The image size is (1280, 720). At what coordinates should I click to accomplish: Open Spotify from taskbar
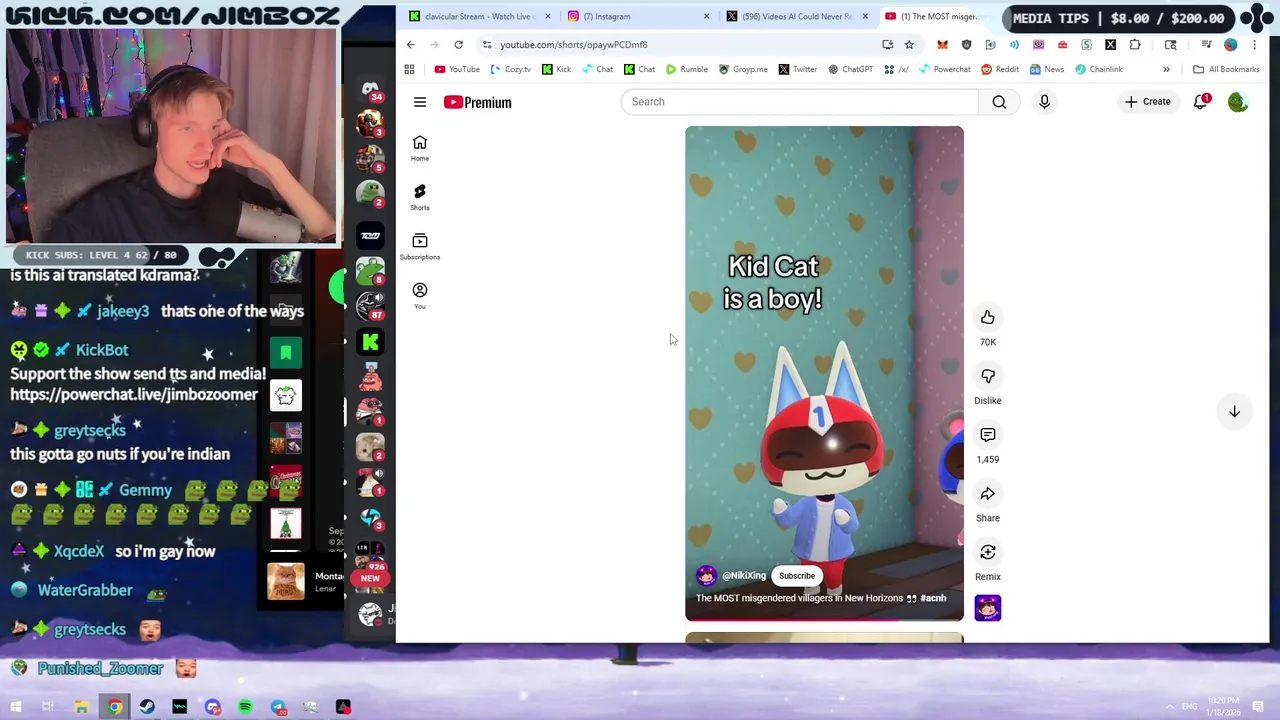(x=245, y=707)
